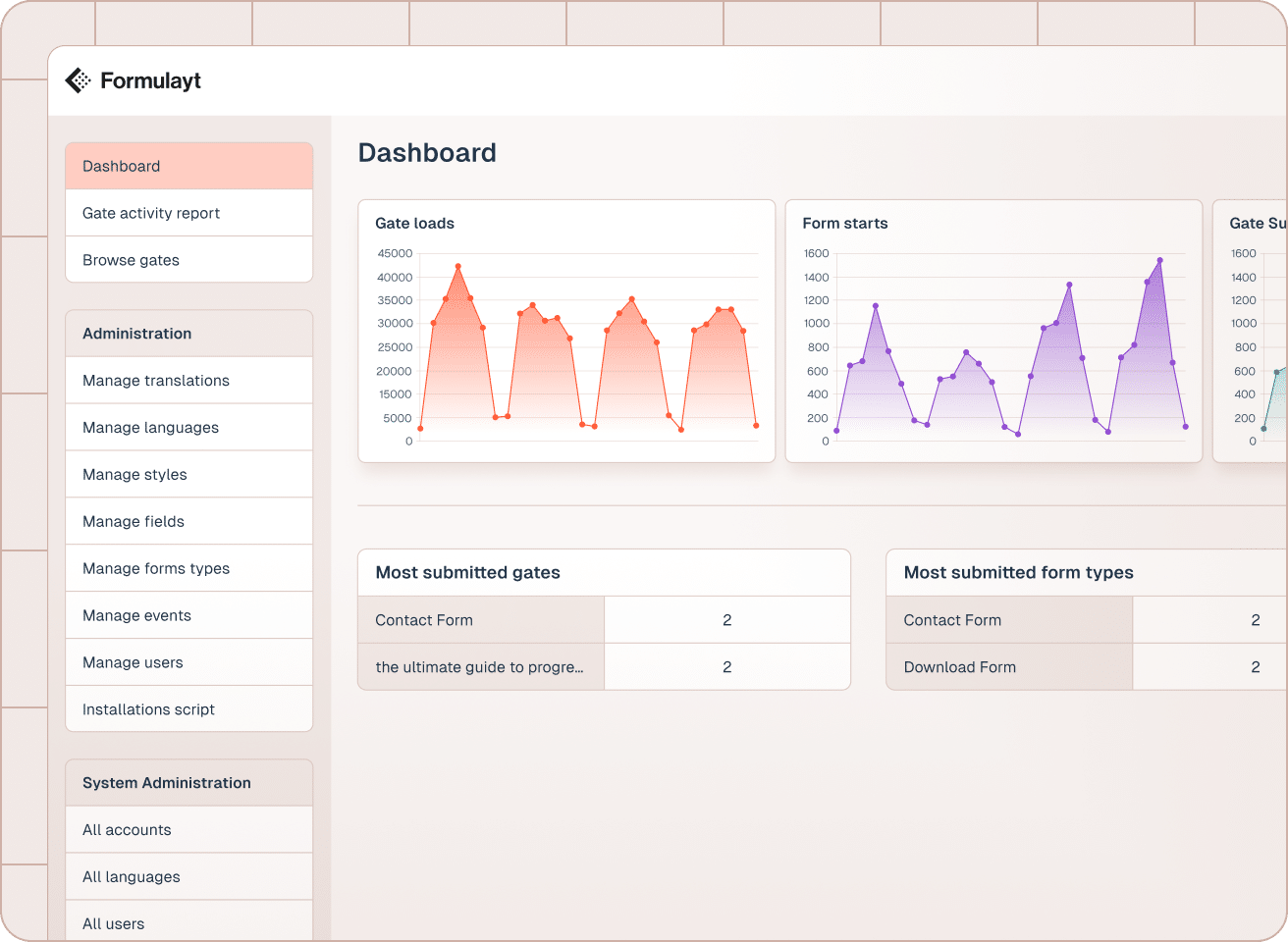This screenshot has width=1288, height=942.
Task: Open Manage translations page
Action: 189,381
